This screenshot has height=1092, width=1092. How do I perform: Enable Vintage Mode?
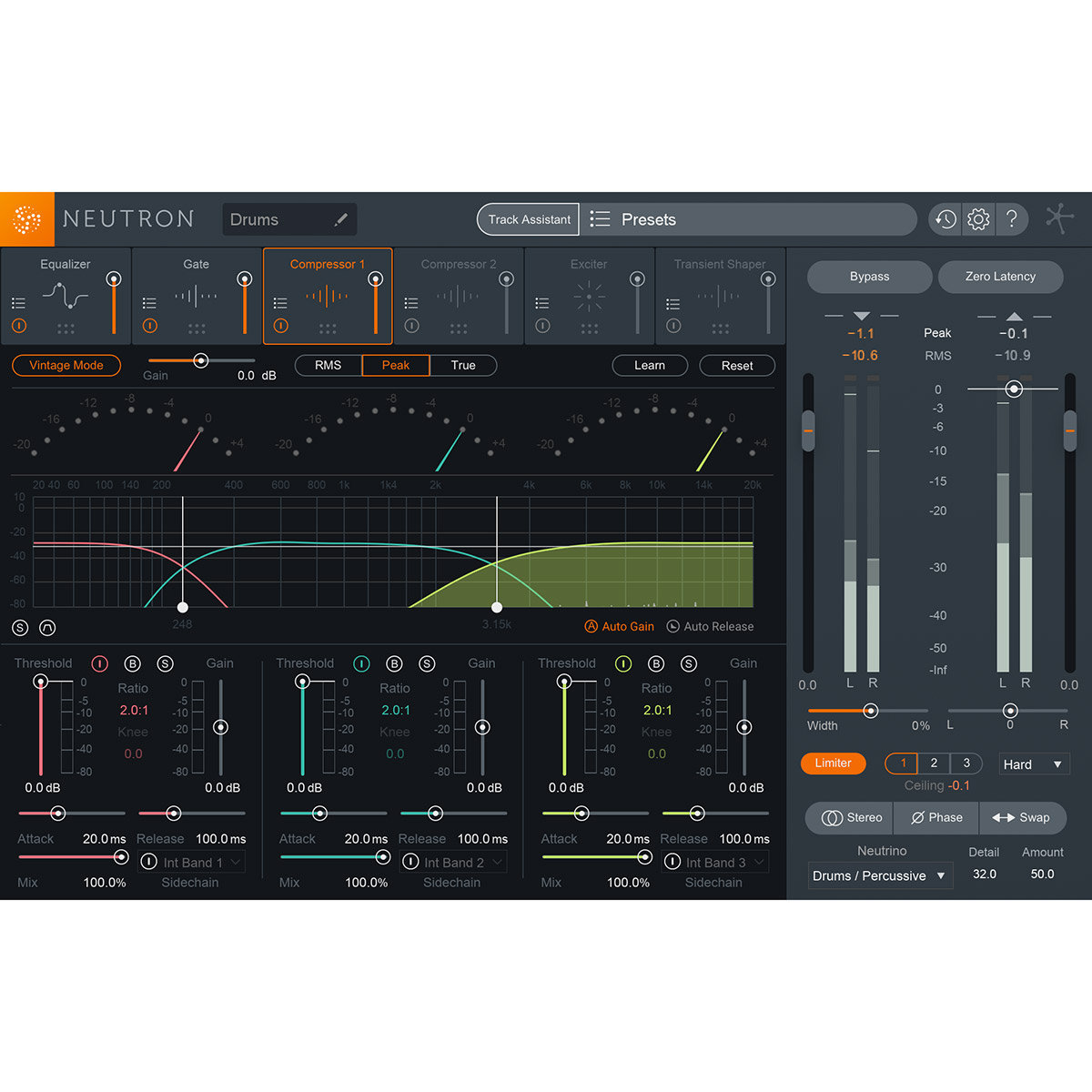[x=66, y=365]
